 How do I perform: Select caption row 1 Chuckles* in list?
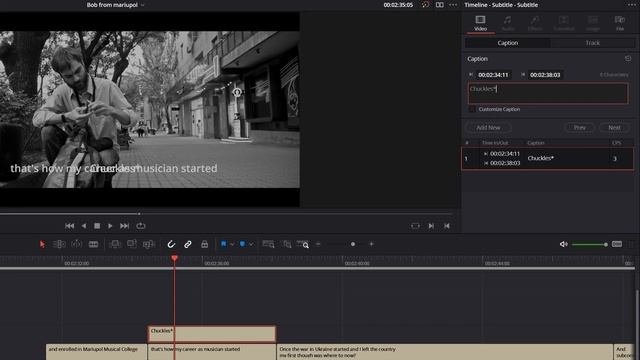click(547, 158)
